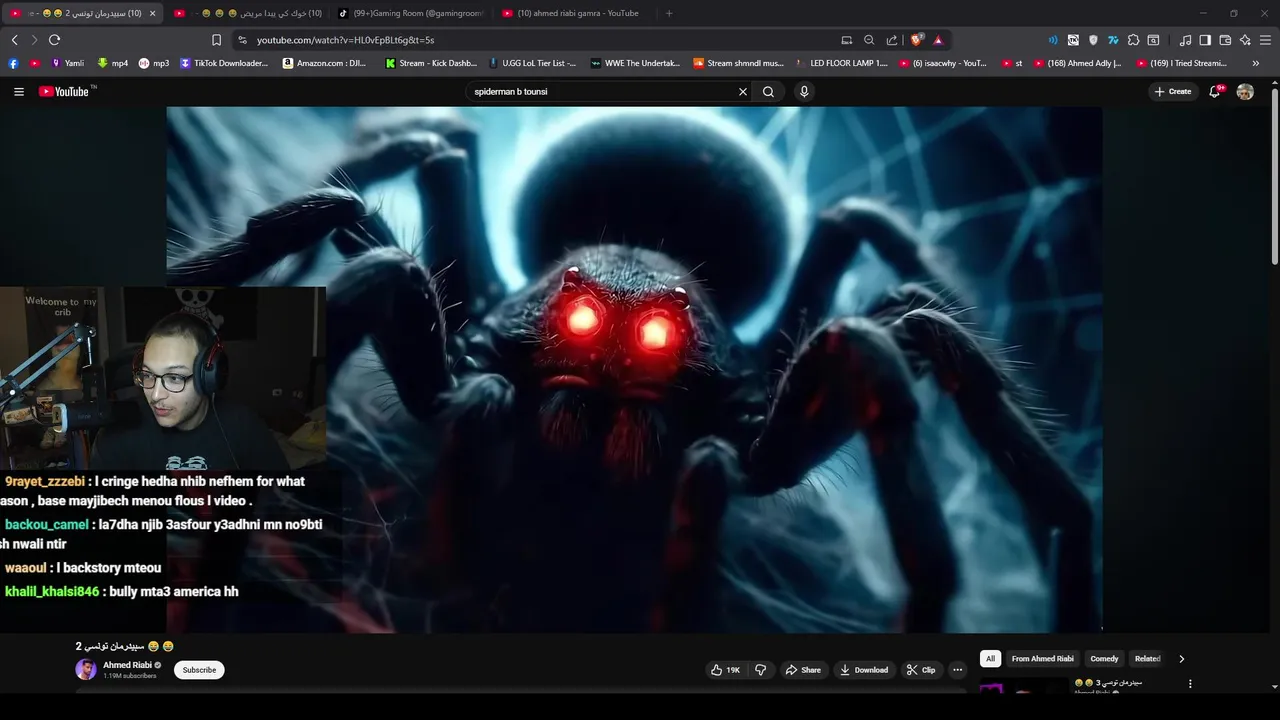The height and width of the screenshot is (720, 1280).
Task: Reload the page
Action: (54, 40)
